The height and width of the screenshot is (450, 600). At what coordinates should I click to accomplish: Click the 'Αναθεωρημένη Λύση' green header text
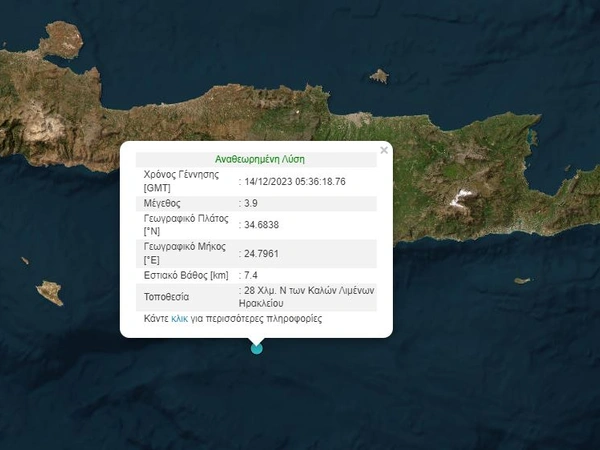[x=259, y=159]
